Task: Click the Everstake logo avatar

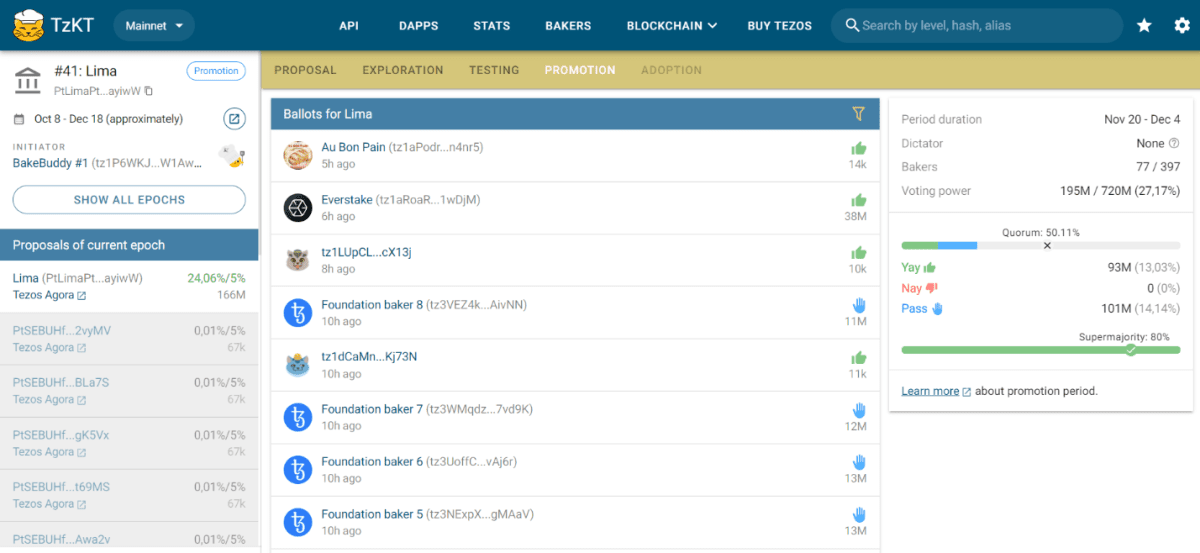Action: click(298, 208)
